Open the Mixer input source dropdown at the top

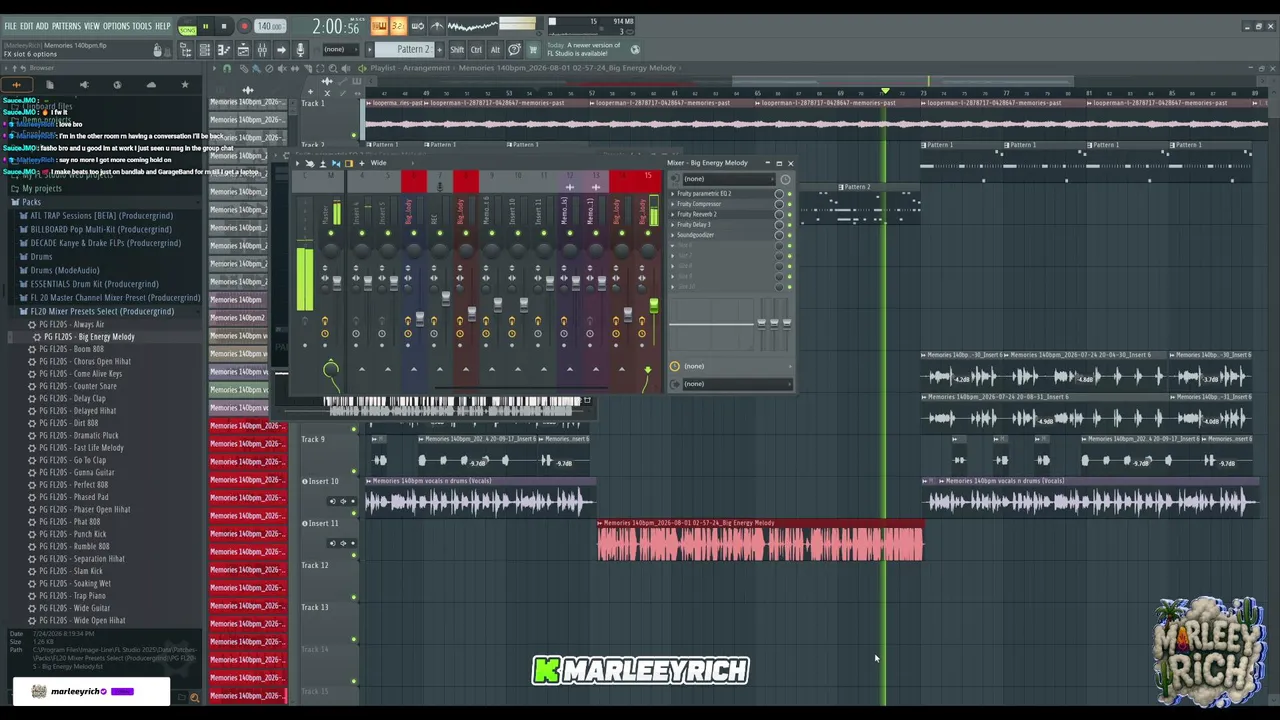(728, 179)
